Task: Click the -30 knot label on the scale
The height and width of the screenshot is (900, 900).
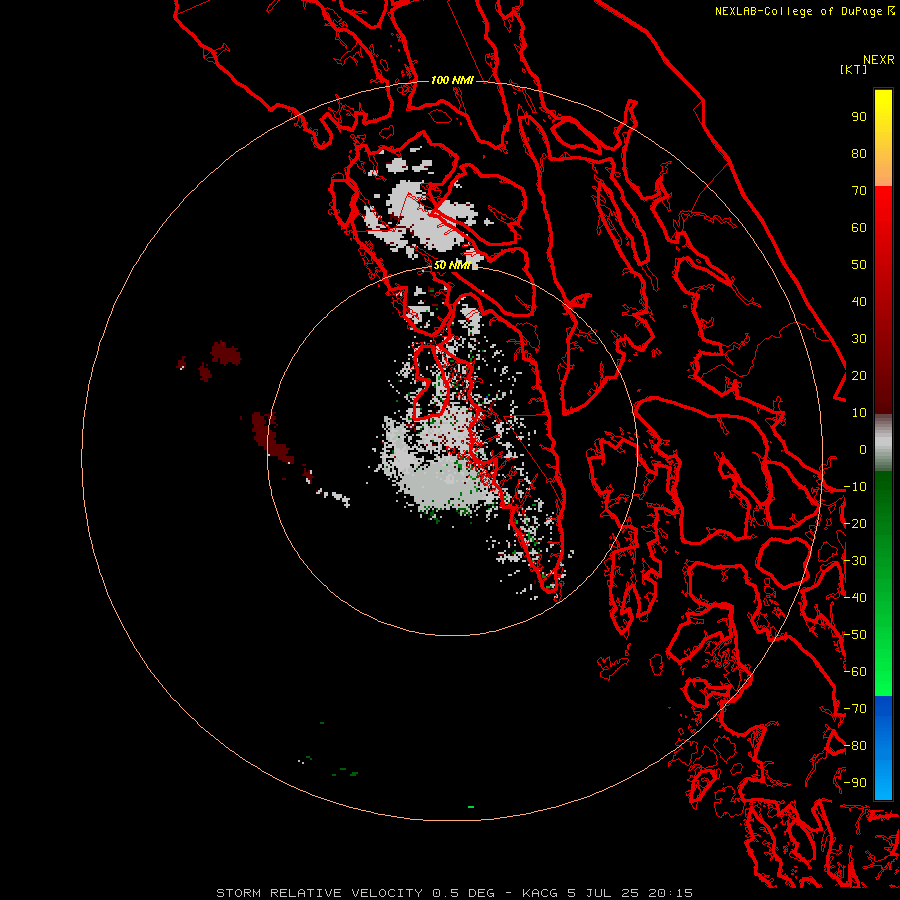Action: pos(855,561)
